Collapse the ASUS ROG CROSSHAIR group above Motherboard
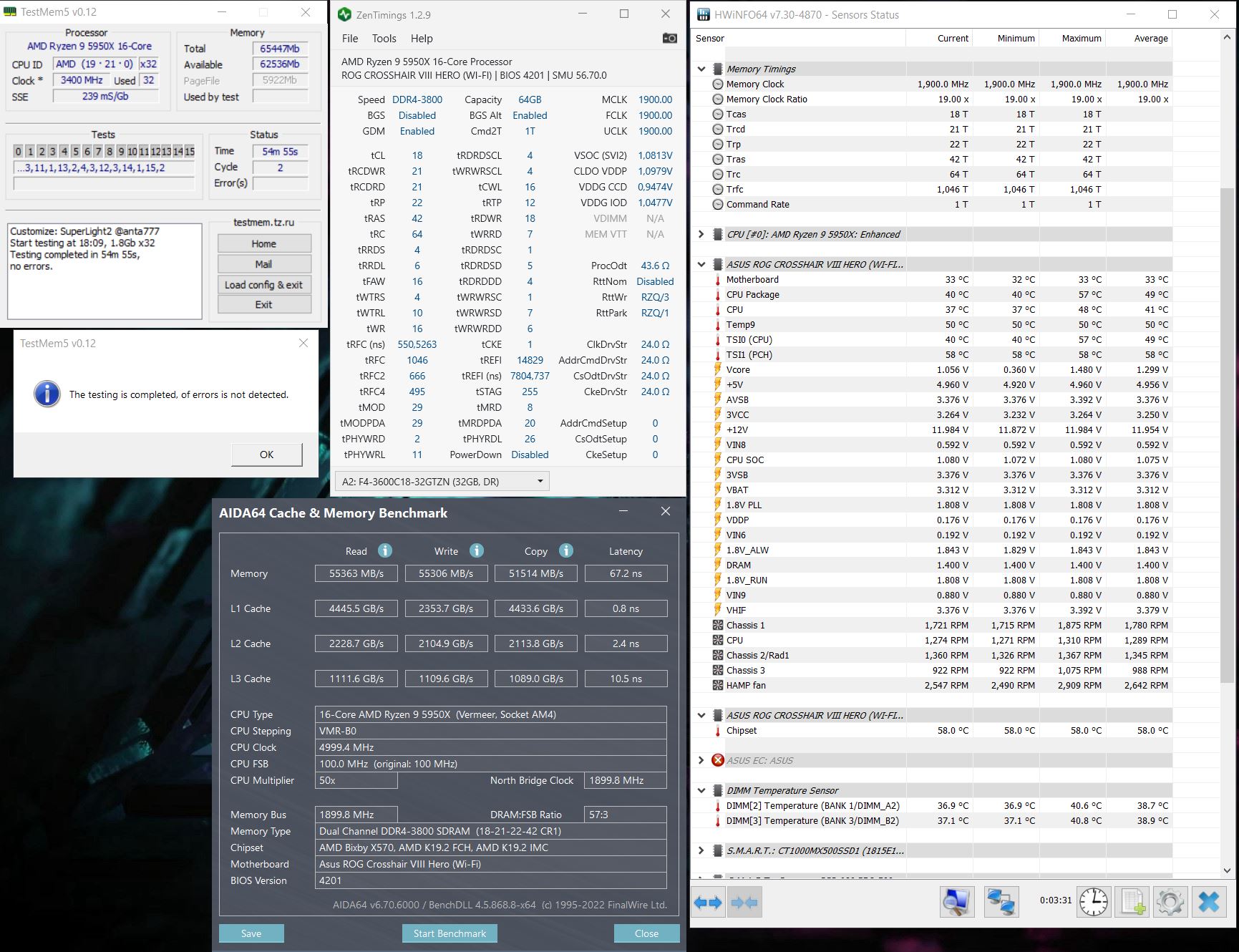Screen dimensions: 1239x952 tap(701, 264)
